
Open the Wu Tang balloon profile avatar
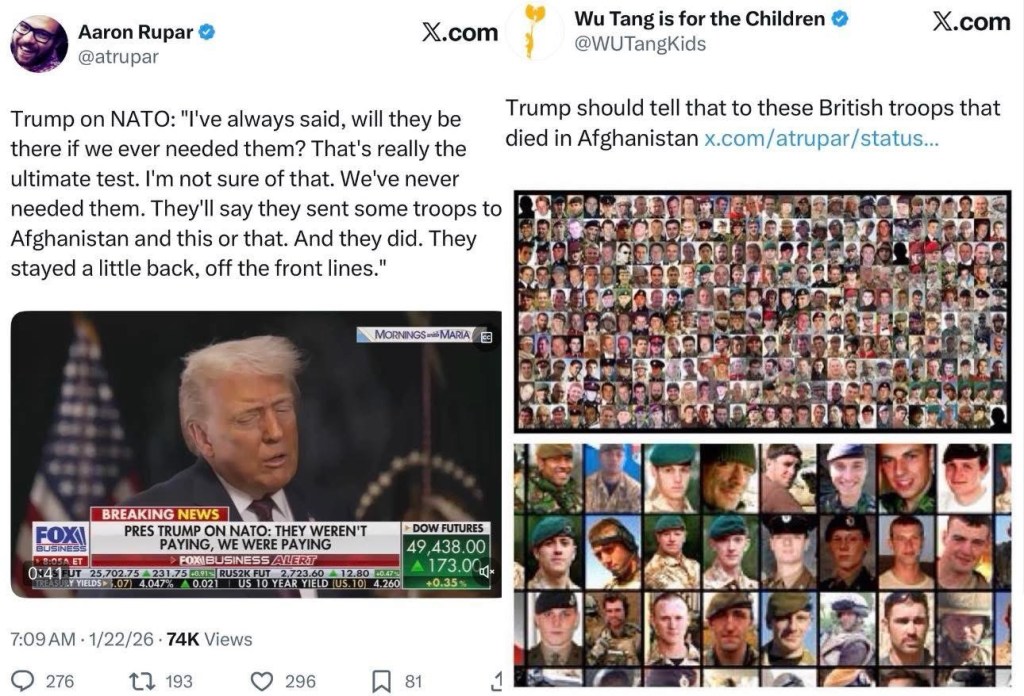click(x=535, y=31)
